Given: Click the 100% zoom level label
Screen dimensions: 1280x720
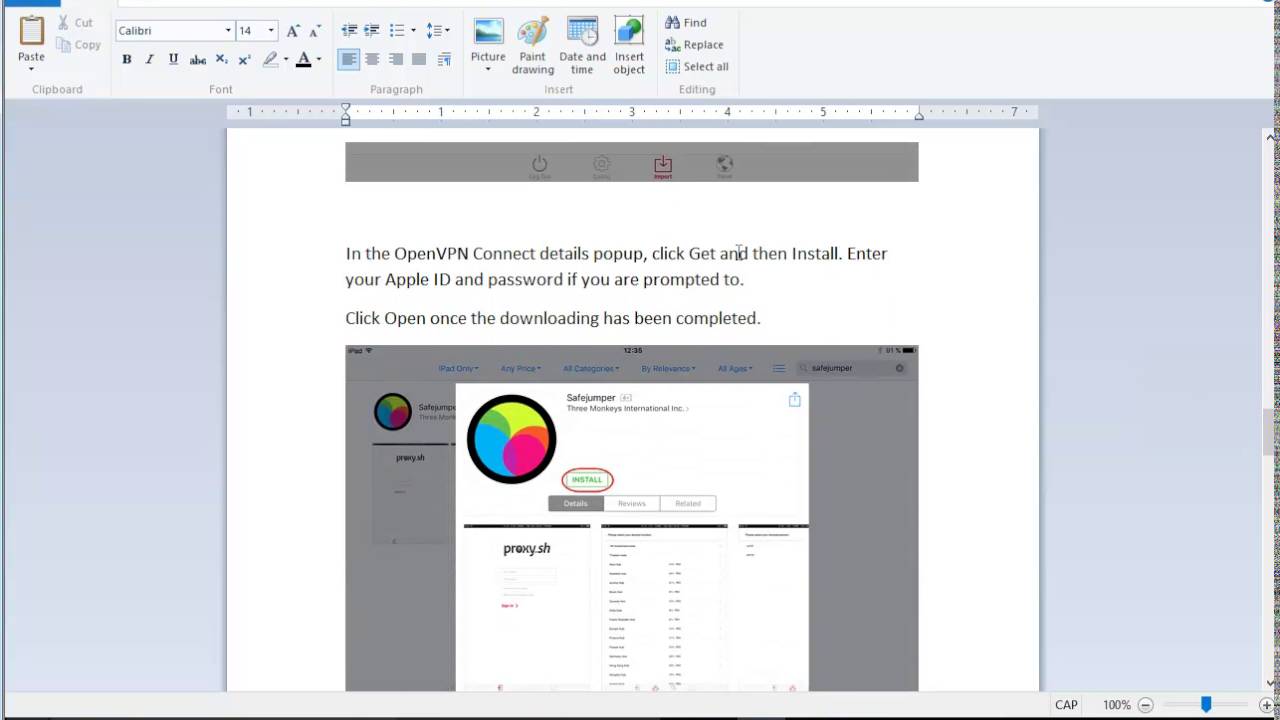Looking at the screenshot, I should coord(1116,705).
